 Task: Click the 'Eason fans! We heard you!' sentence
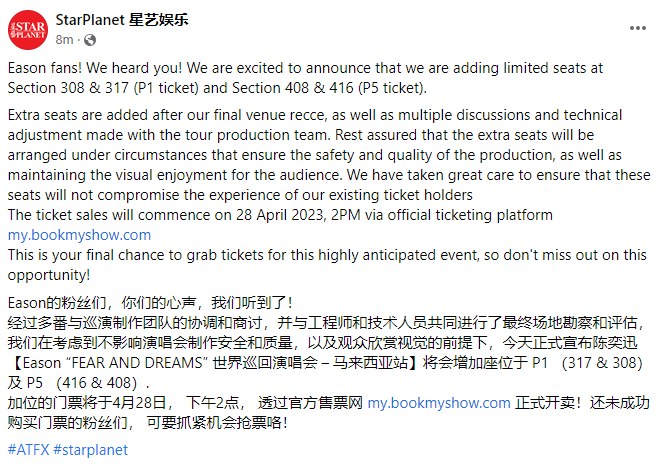95,68
